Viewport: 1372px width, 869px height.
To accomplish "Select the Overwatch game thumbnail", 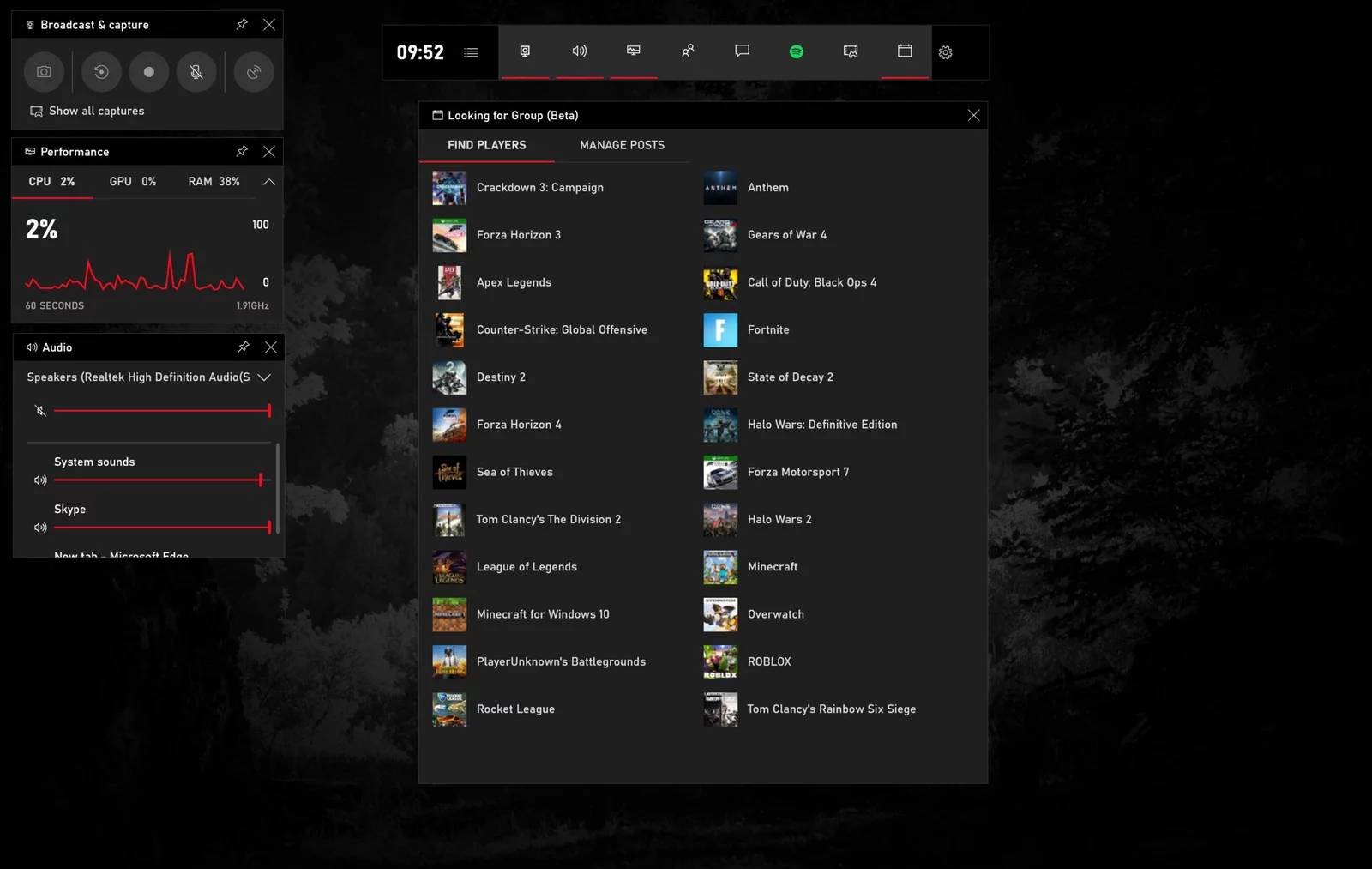I will (x=720, y=614).
